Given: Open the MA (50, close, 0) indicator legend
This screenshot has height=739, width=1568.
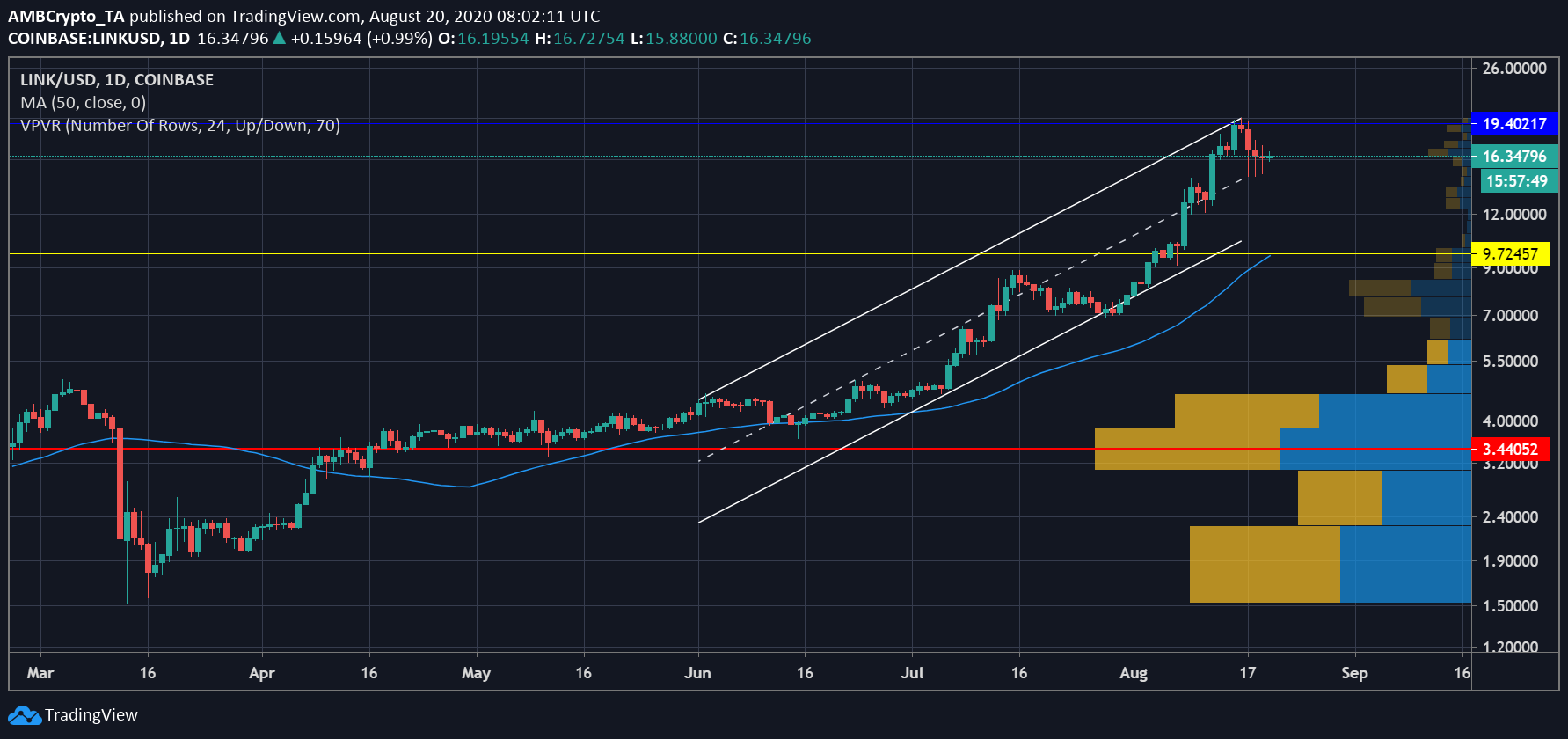Looking at the screenshot, I should (84, 103).
